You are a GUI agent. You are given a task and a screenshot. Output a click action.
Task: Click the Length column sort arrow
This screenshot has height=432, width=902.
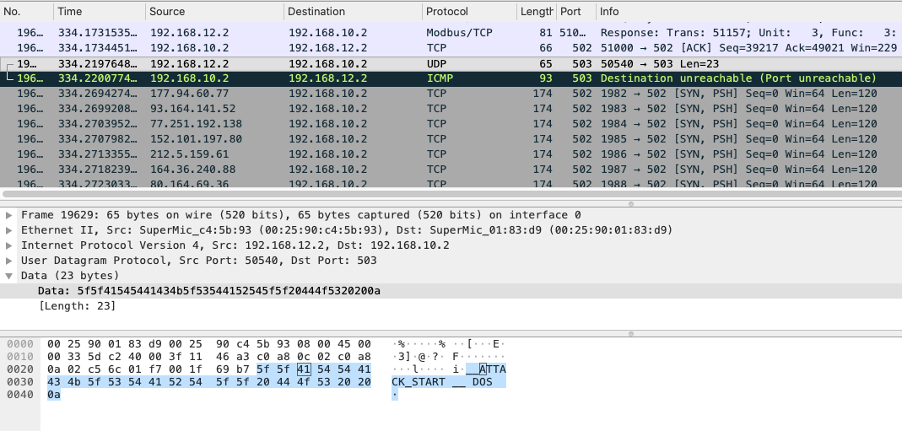click(552, 10)
